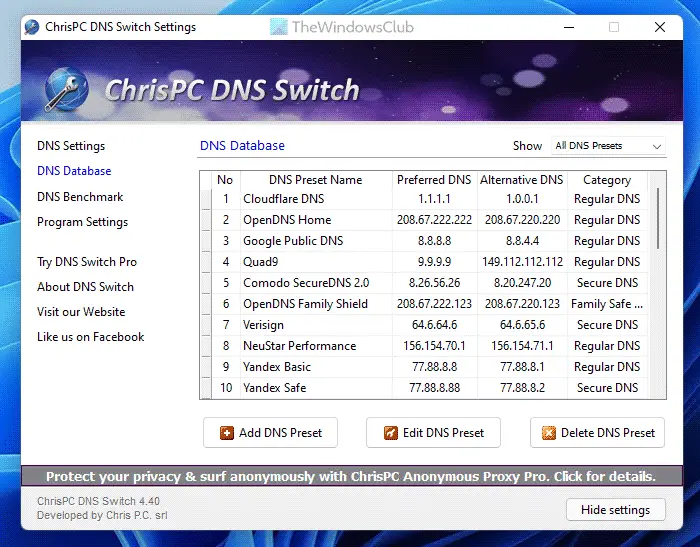700x547 pixels.
Task: Click the ChrisPC Anonymous Proxy Pro banner
Action: (x=352, y=476)
